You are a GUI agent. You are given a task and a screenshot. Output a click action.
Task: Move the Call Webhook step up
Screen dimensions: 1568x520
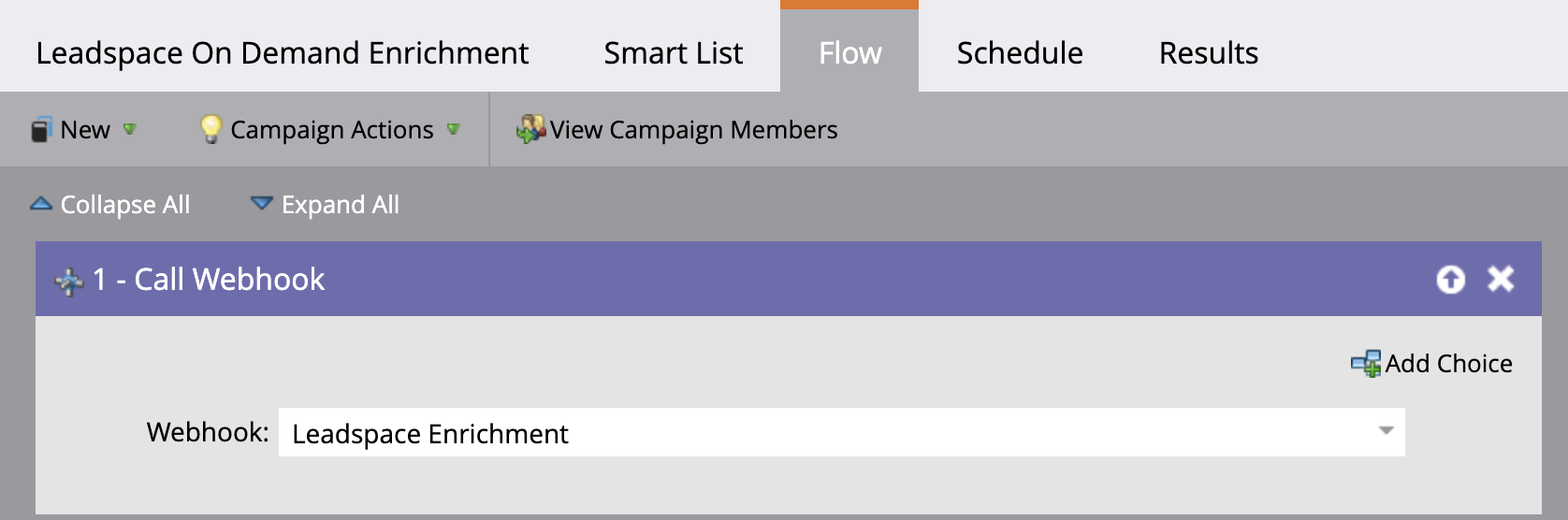click(1451, 279)
